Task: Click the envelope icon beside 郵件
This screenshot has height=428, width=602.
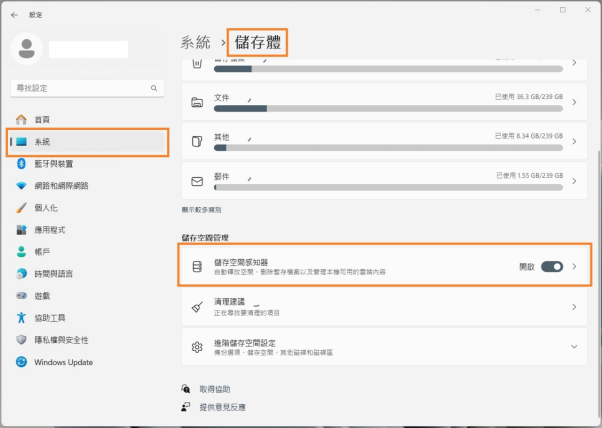Action: (x=197, y=181)
